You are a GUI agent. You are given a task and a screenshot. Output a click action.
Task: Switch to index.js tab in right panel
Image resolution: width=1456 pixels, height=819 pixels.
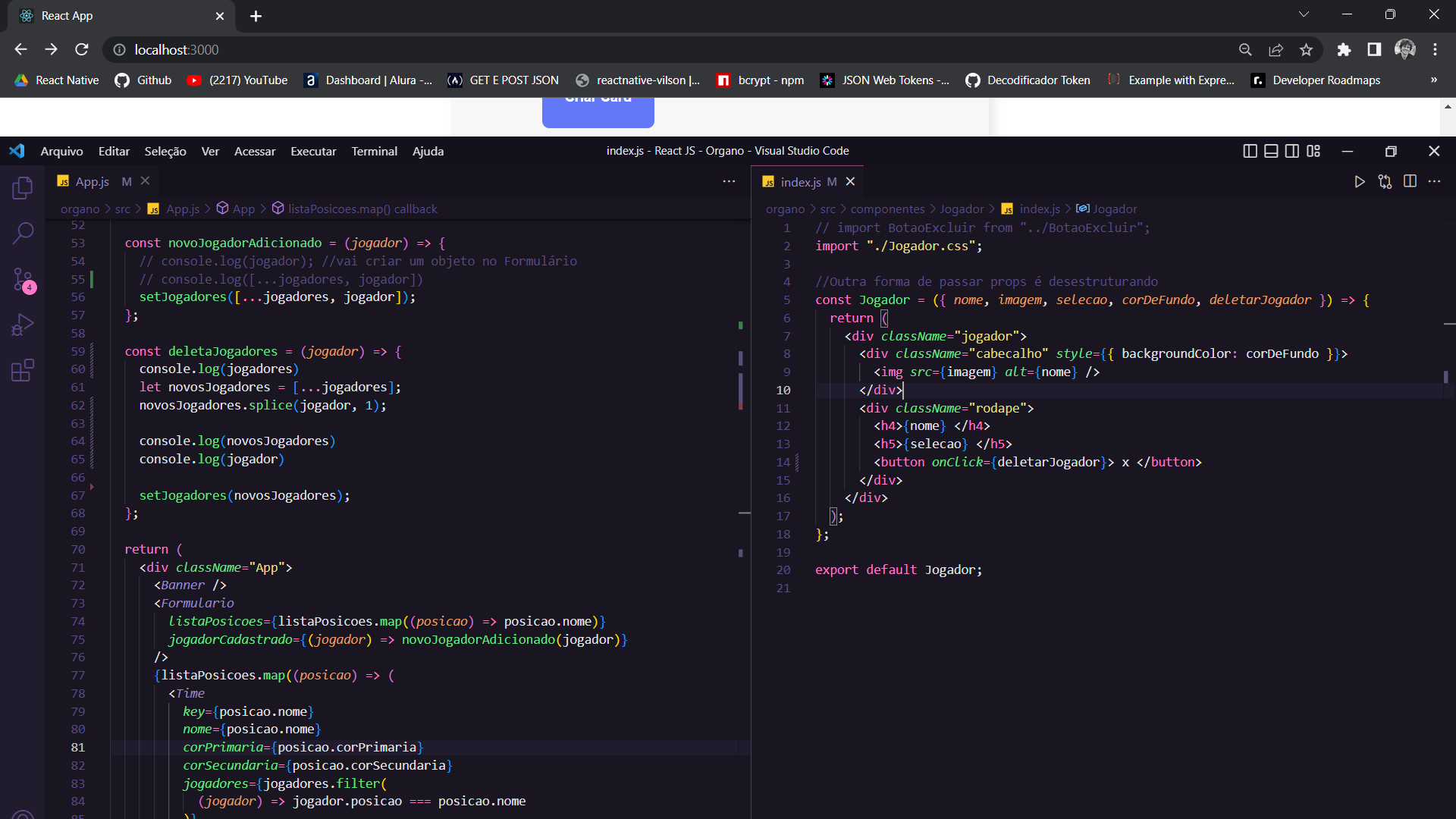(800, 181)
